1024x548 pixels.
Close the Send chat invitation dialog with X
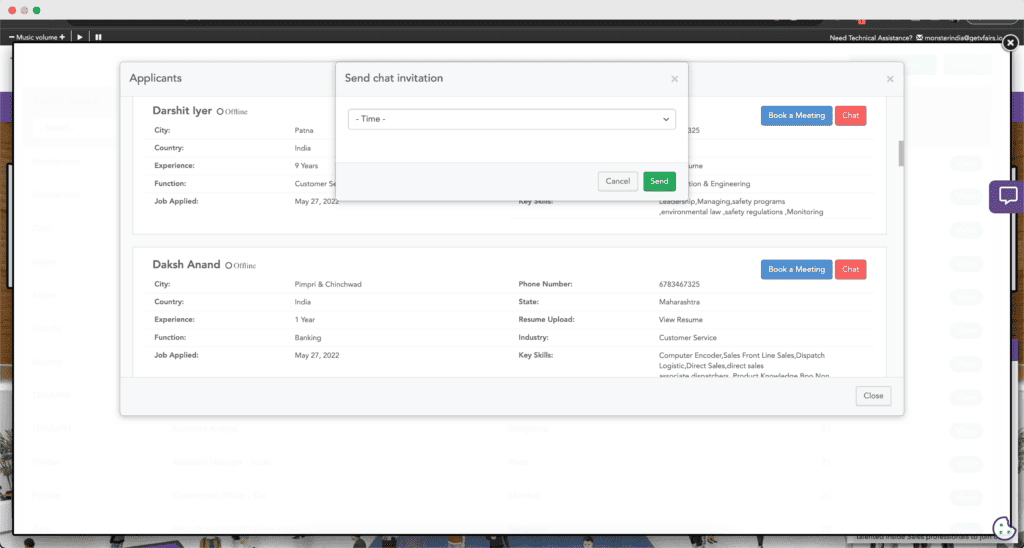(674, 78)
